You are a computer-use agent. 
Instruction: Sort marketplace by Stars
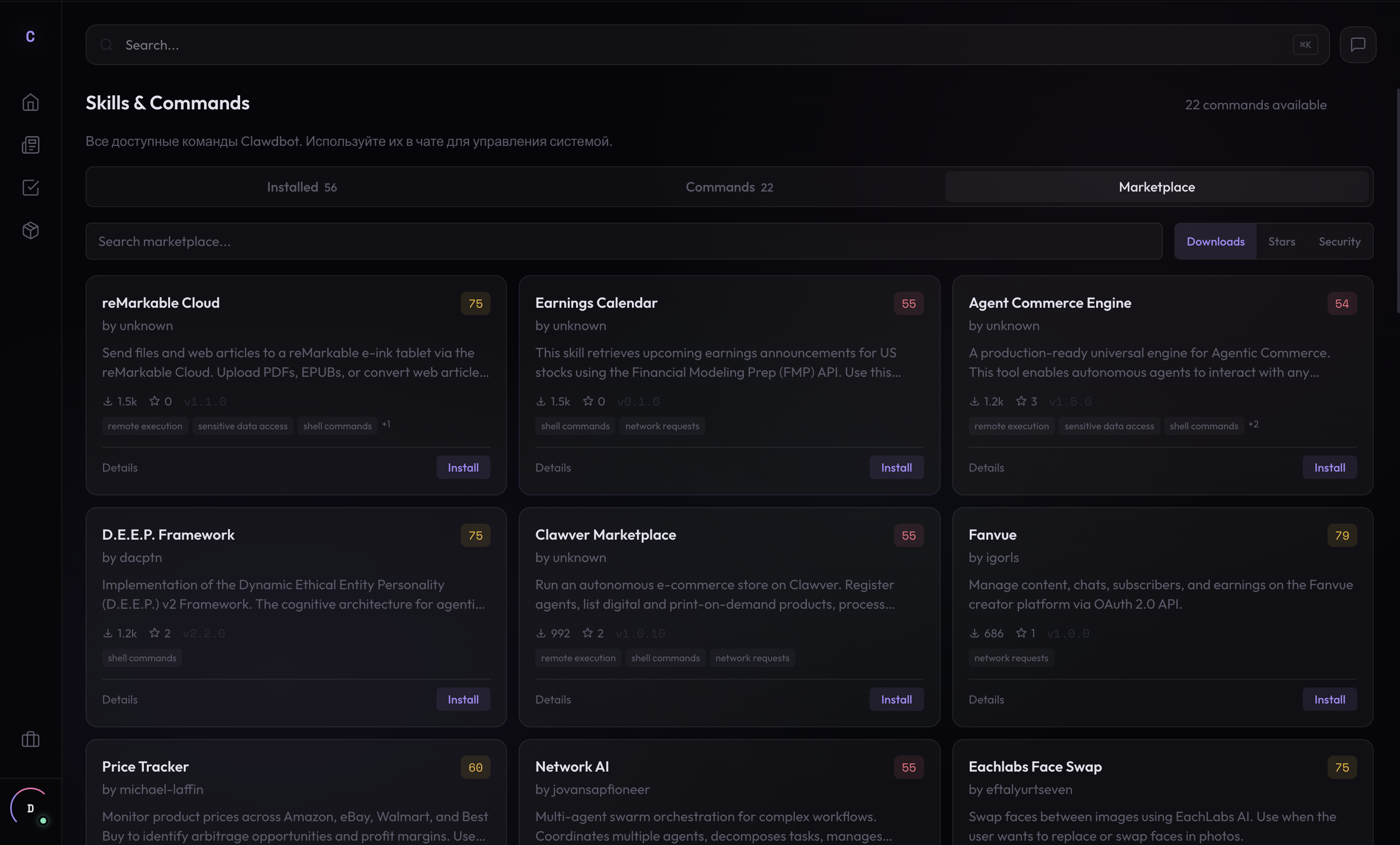1282,242
